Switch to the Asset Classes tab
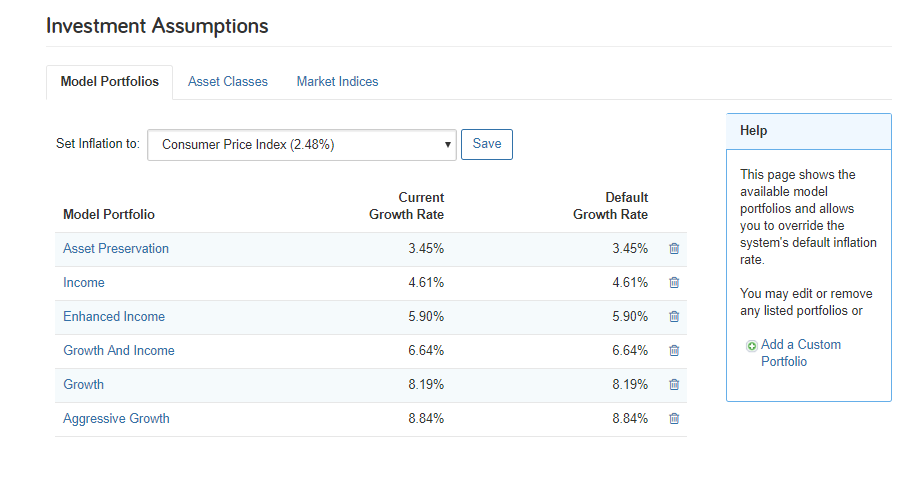 click(x=228, y=82)
